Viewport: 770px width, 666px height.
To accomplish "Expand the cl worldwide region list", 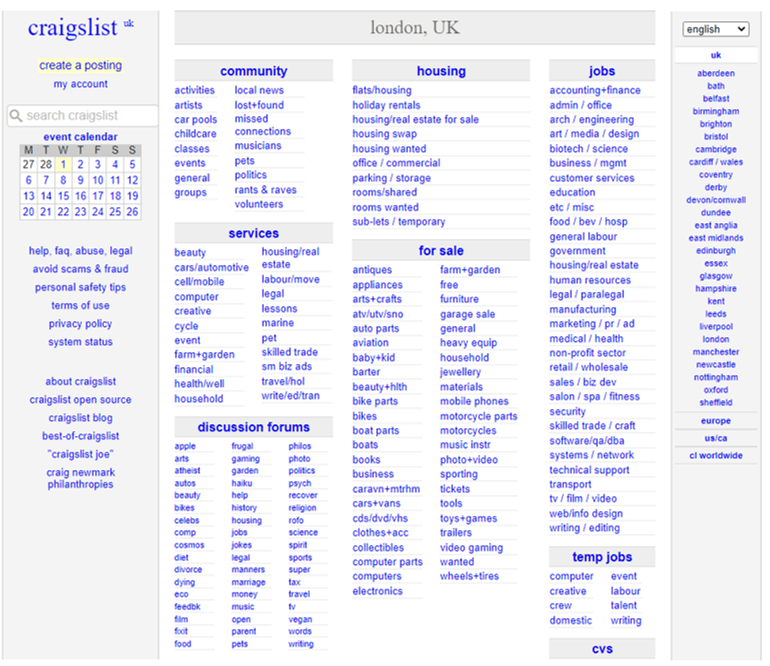I will tap(715, 455).
